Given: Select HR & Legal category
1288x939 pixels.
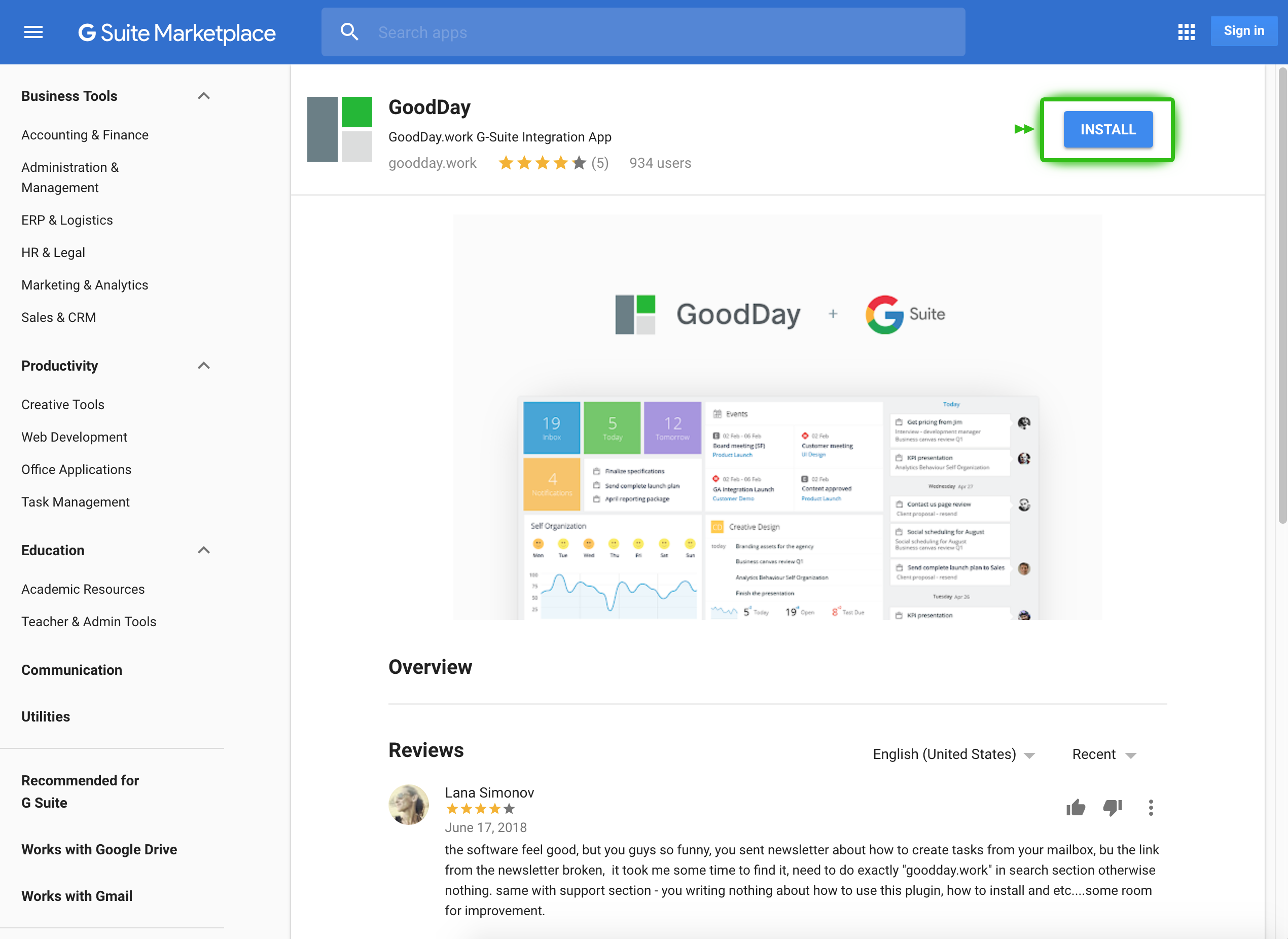Looking at the screenshot, I should point(53,252).
